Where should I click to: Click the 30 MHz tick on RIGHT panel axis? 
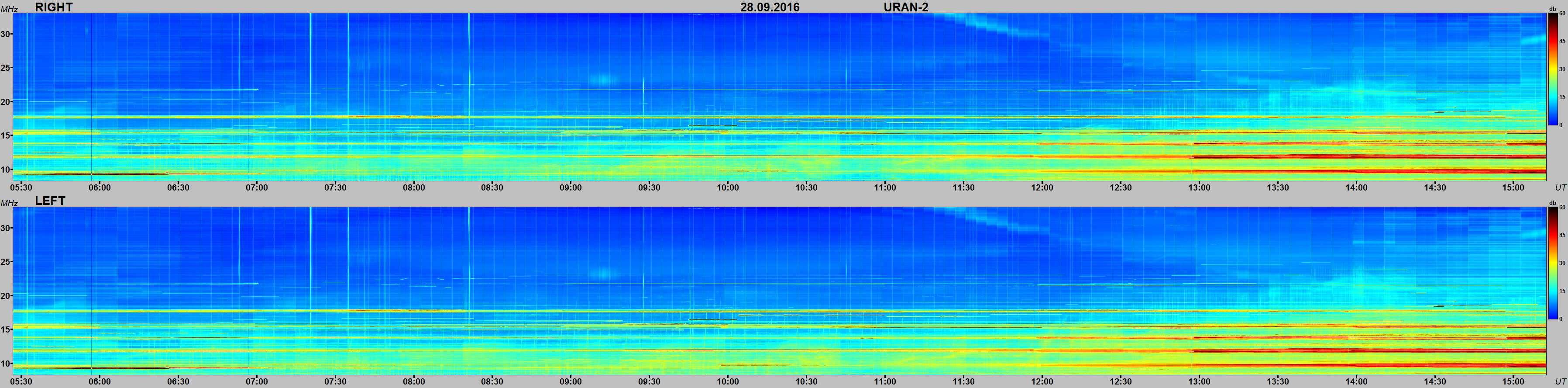(6, 35)
